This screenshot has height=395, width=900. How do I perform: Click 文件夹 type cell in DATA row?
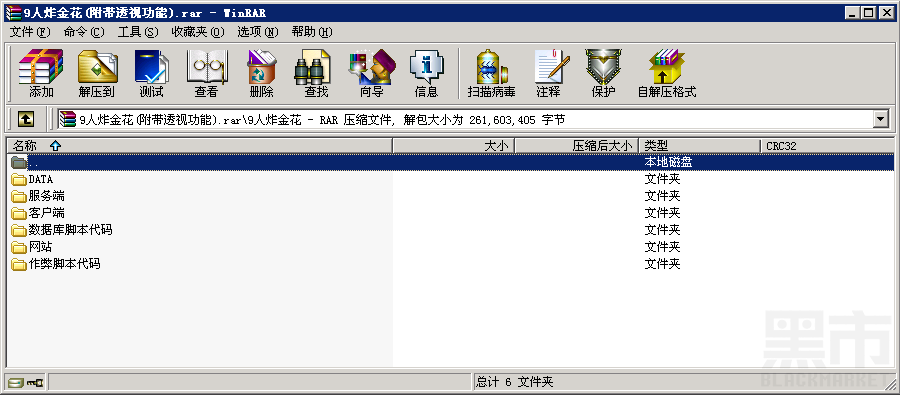(x=662, y=180)
